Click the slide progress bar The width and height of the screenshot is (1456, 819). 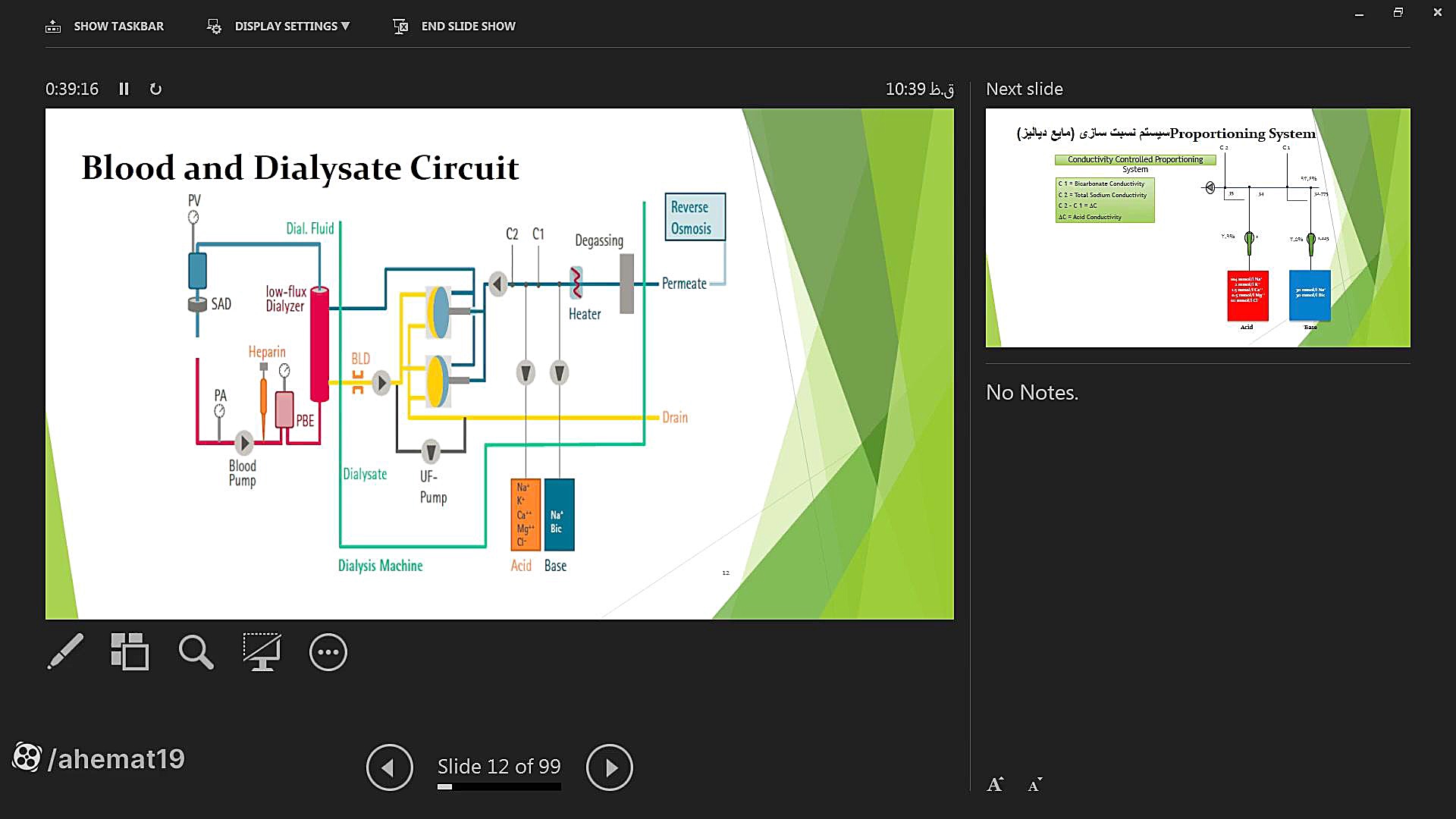point(499,787)
